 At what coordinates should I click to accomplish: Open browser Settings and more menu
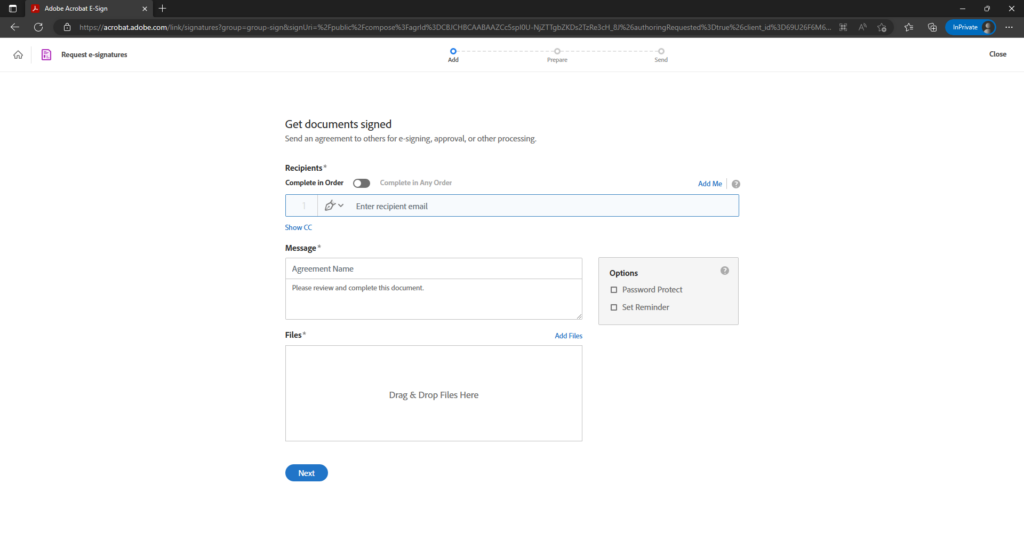coord(1007,27)
